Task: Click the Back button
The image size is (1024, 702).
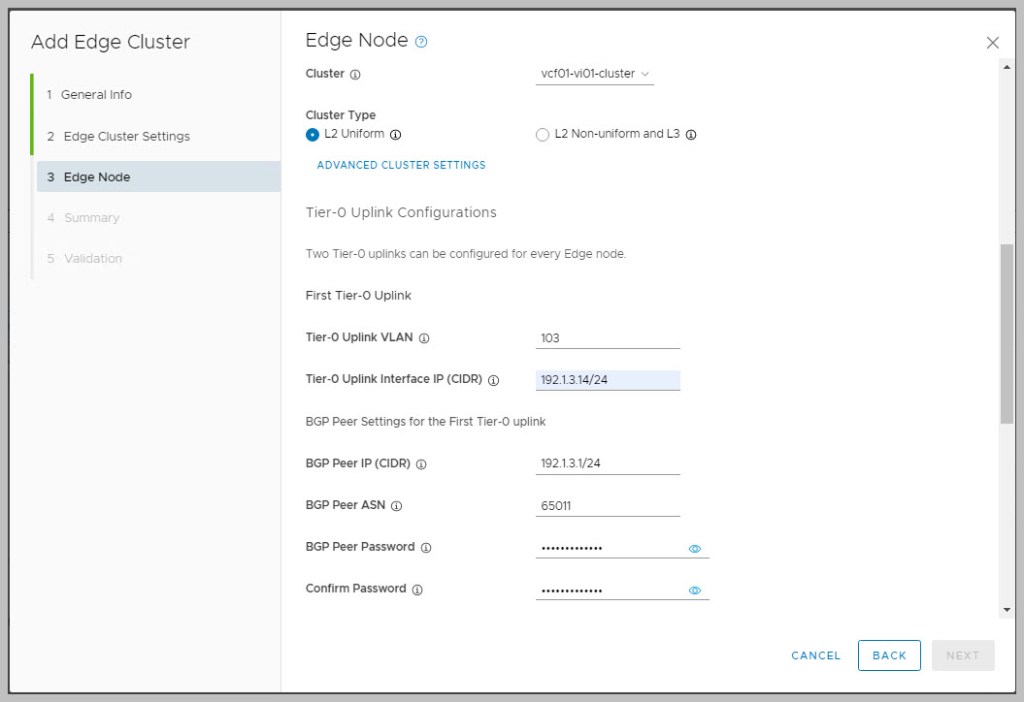Action: (889, 655)
